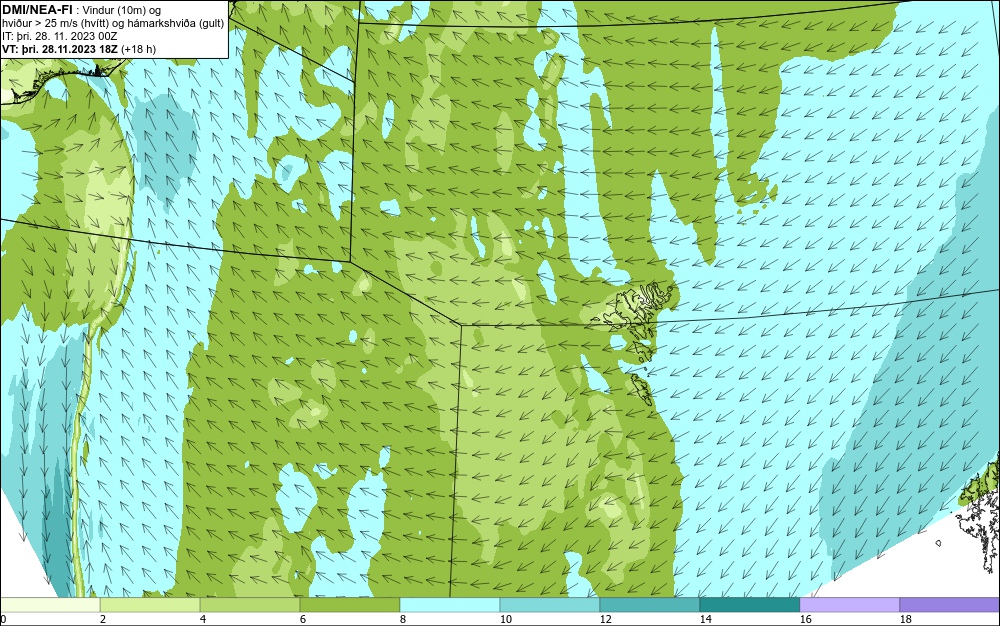Click the 12–14 m/s legend color swatch

tap(649, 604)
